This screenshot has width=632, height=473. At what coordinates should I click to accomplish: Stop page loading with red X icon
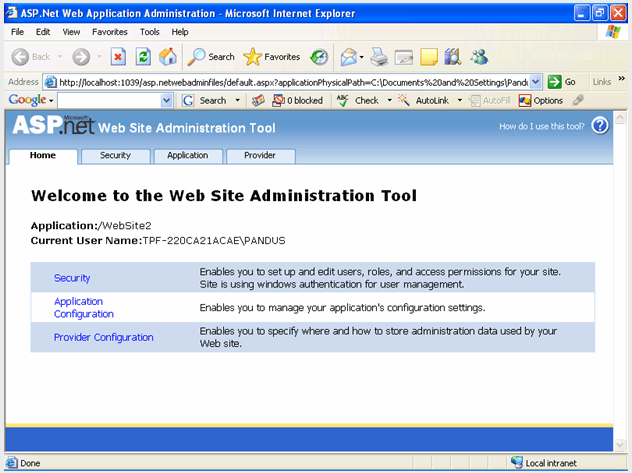point(118,57)
